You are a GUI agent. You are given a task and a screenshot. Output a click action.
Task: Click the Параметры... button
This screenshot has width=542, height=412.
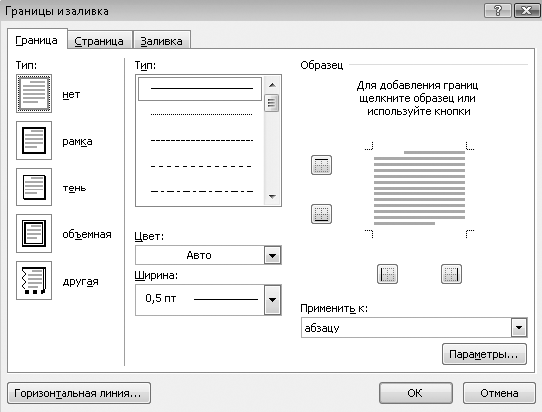coord(484,354)
